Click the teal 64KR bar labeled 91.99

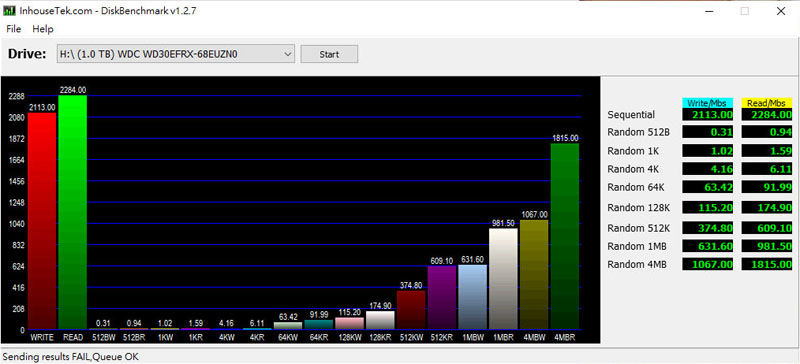click(318, 325)
